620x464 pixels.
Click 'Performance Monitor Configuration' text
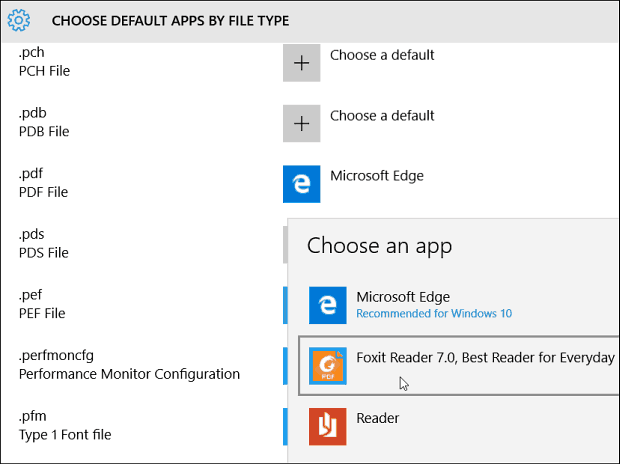tap(129, 374)
